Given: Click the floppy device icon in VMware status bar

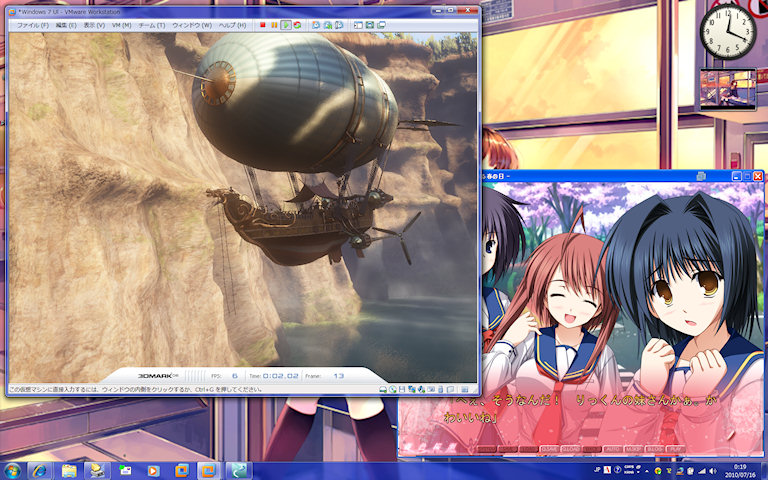Looking at the screenshot, I should click(402, 389).
